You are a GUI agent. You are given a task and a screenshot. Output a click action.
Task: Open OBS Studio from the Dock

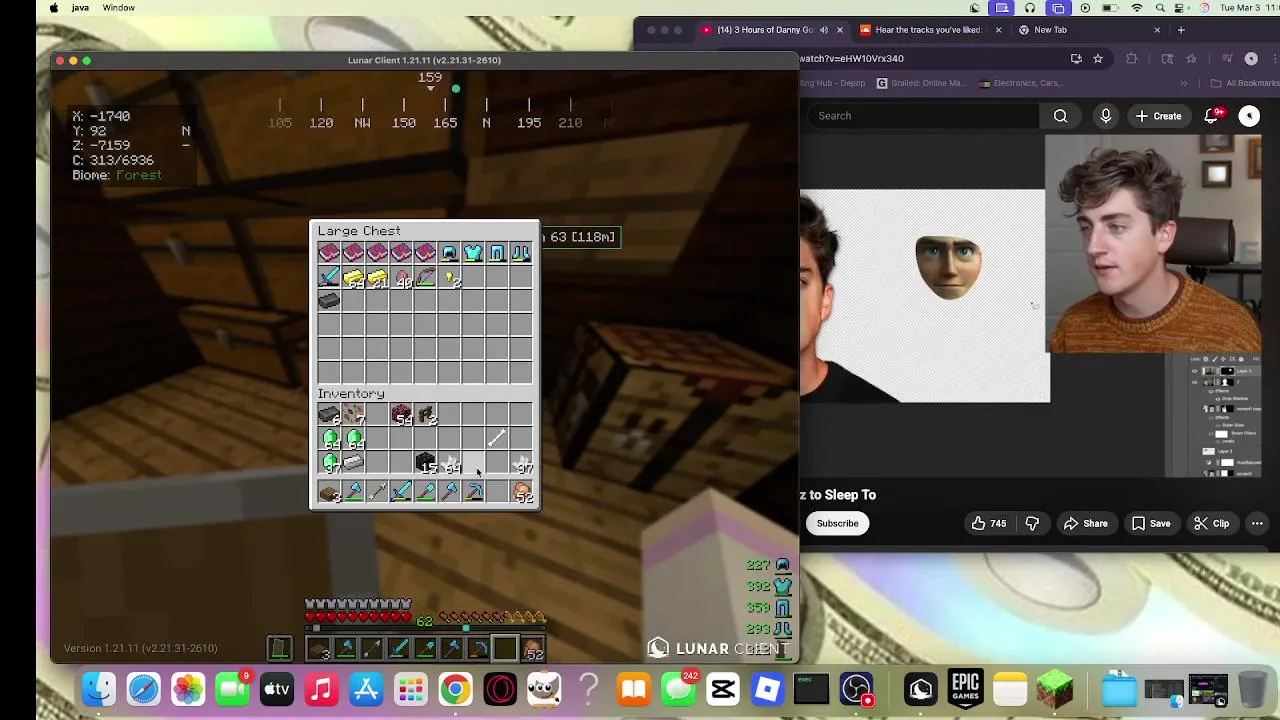857,689
